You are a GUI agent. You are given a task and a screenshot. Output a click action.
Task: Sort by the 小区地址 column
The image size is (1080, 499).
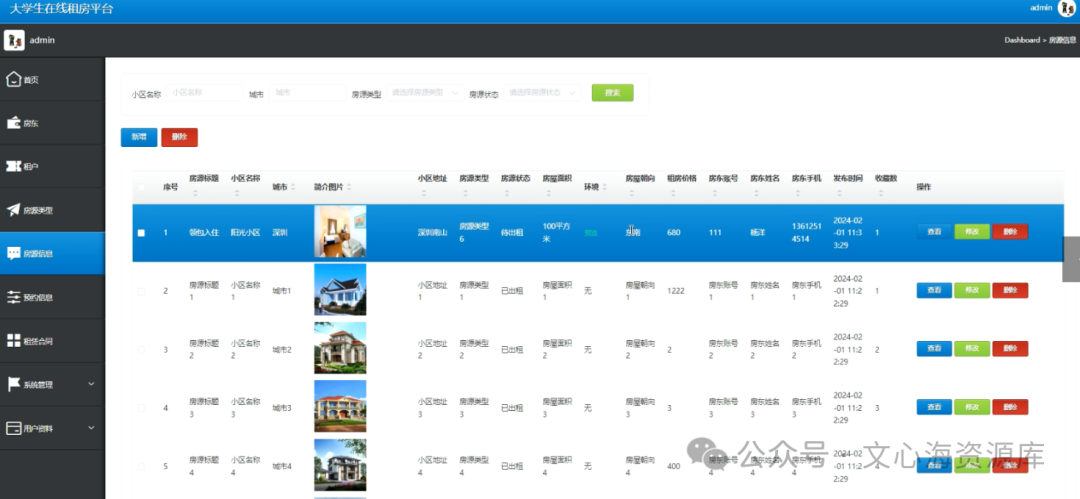(x=423, y=194)
